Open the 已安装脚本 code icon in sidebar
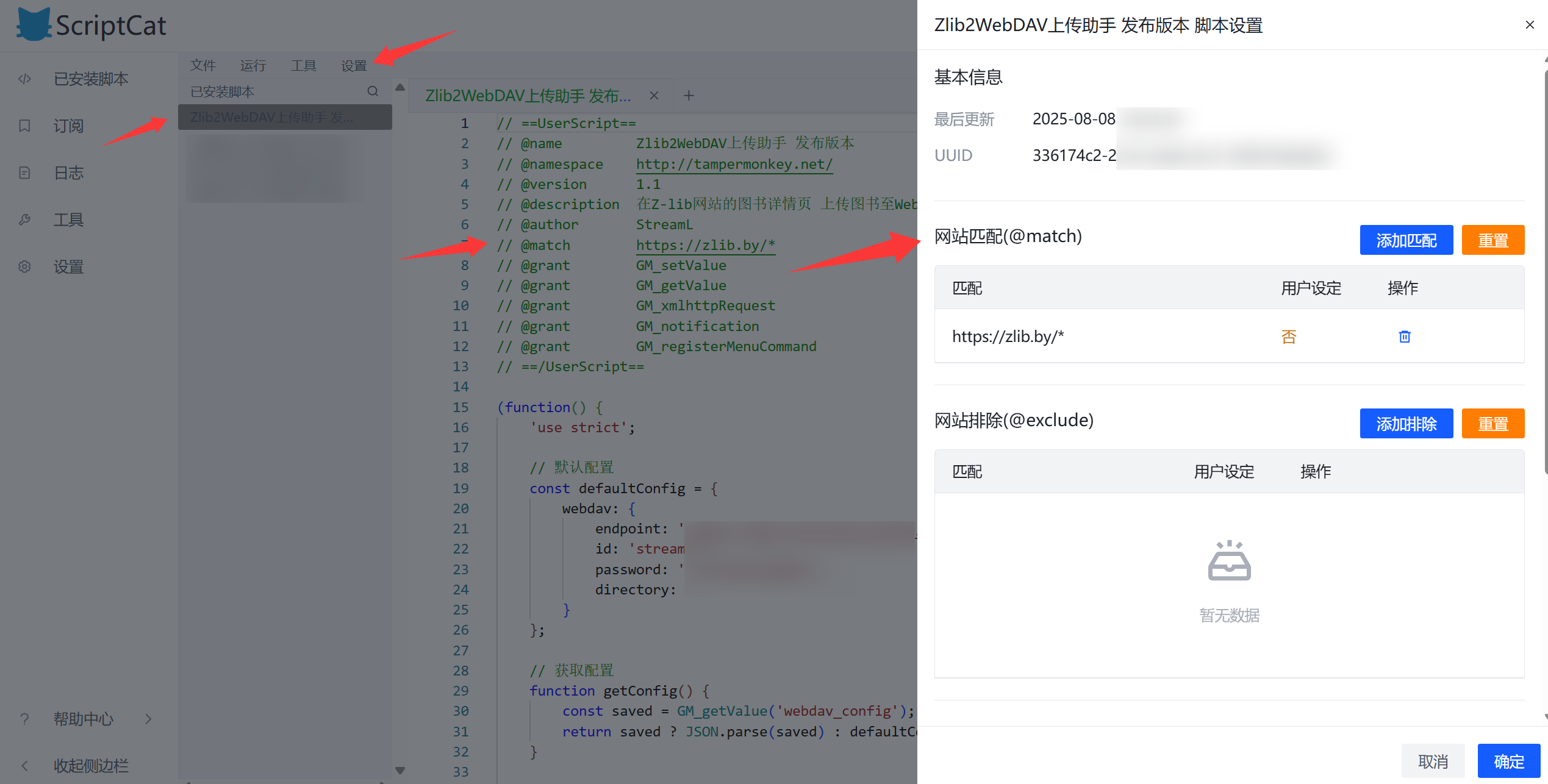Screen dimensions: 1548x784 [x=24, y=79]
